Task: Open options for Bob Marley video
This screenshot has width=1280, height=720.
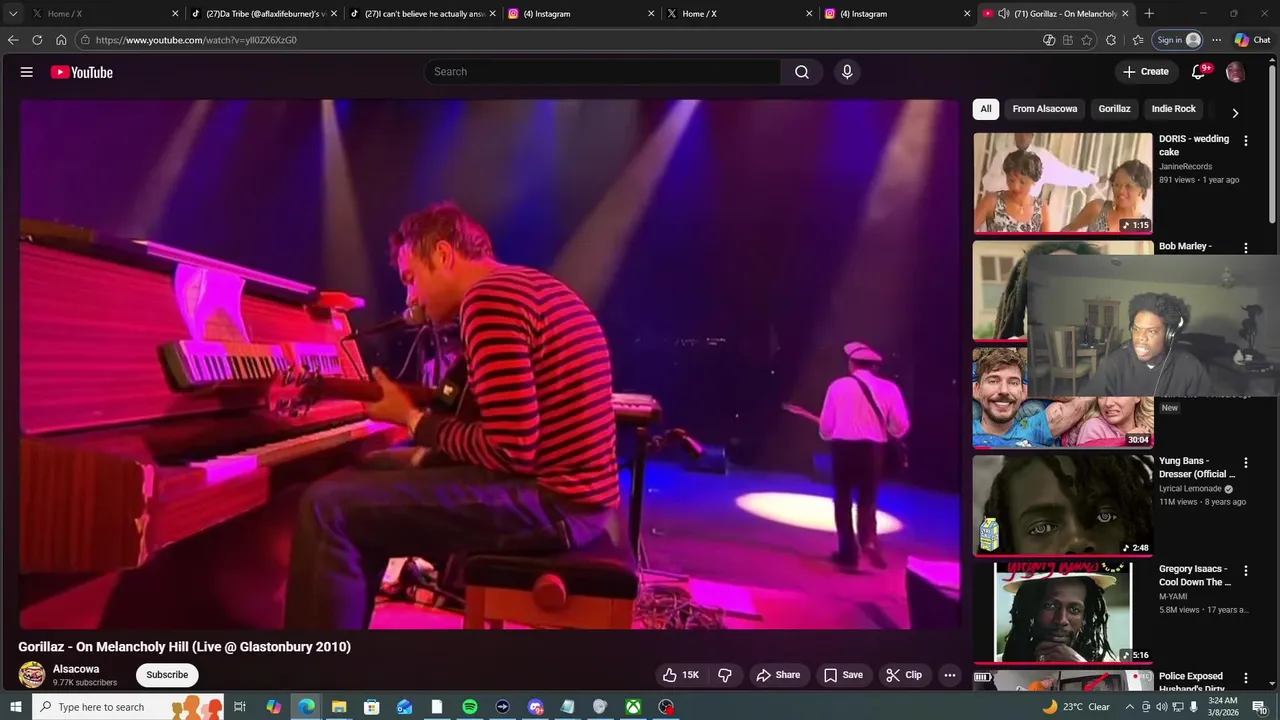Action: [1246, 248]
